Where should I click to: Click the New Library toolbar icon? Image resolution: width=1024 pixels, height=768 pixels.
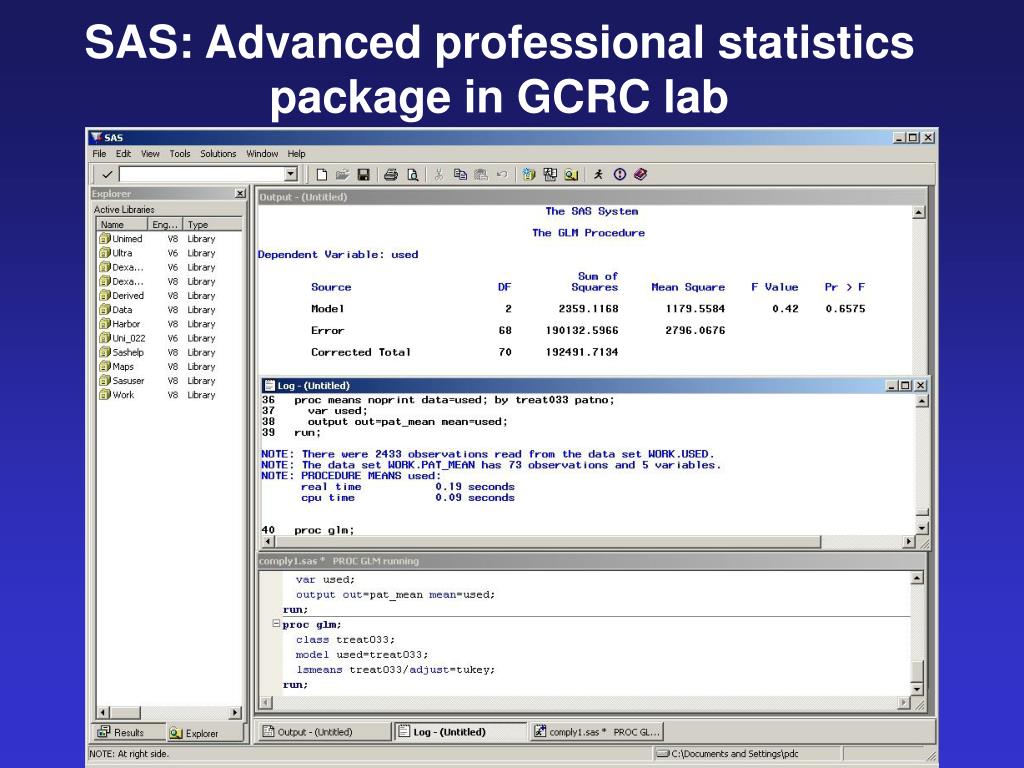529,174
